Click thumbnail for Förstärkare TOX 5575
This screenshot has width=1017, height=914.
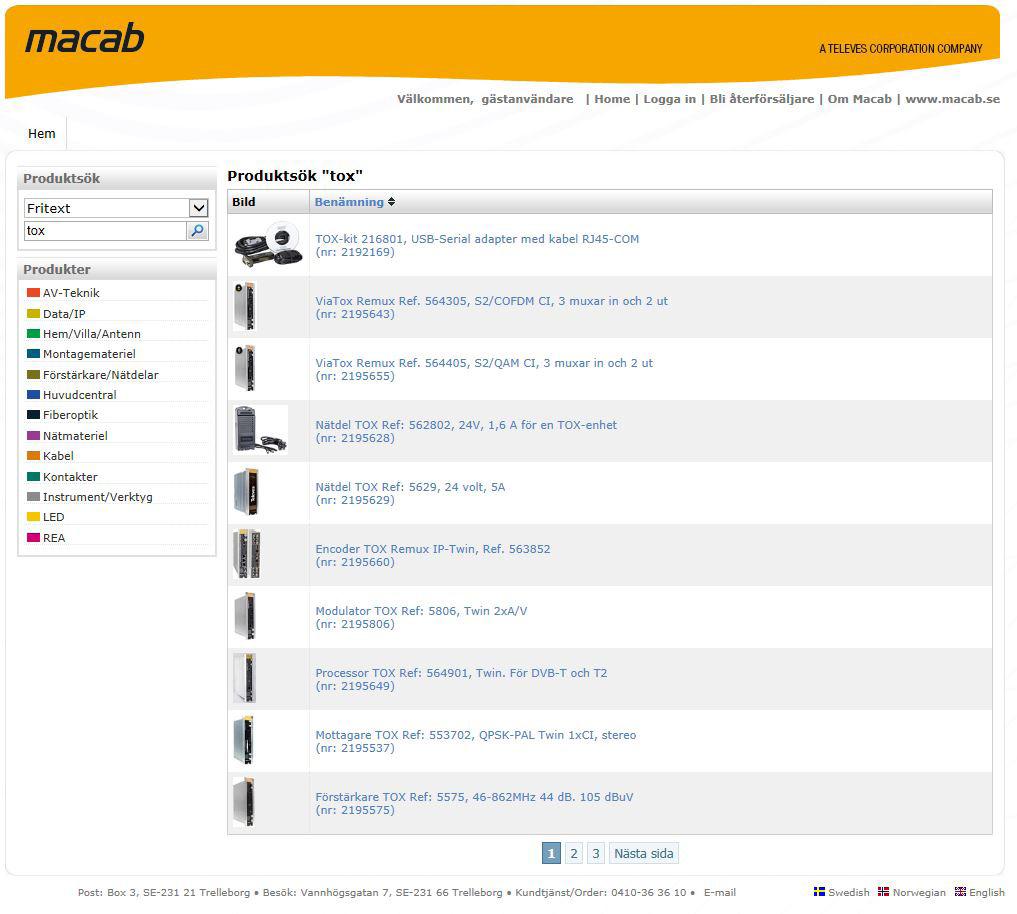[245, 802]
